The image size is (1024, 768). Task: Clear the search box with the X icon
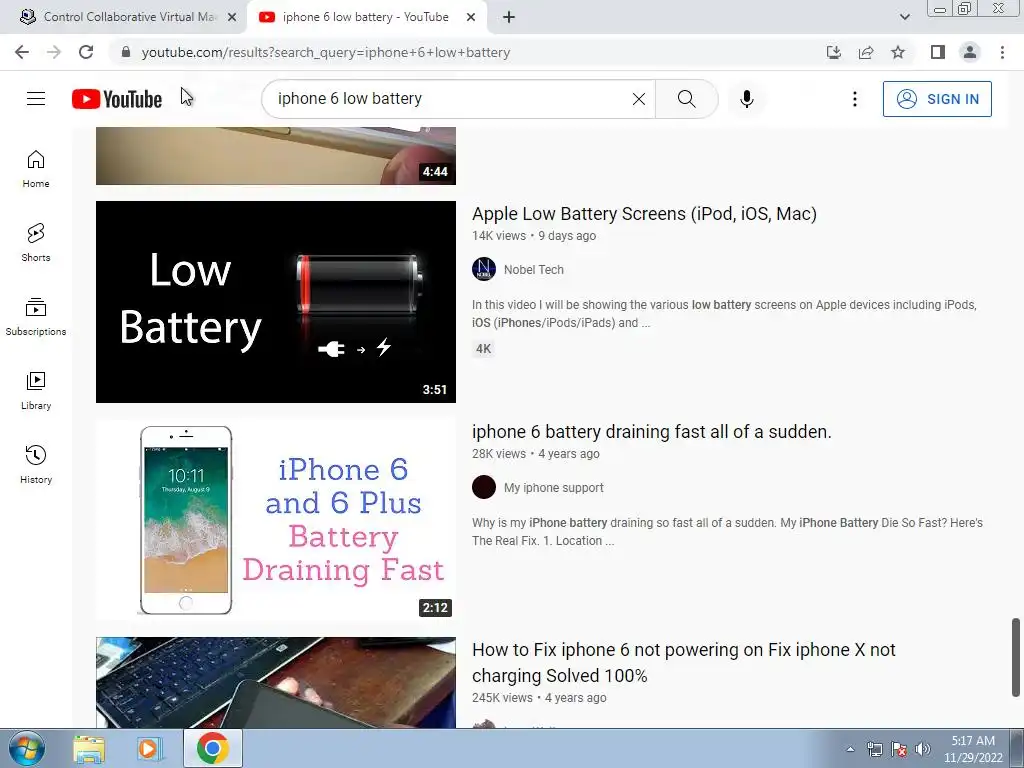pos(639,99)
